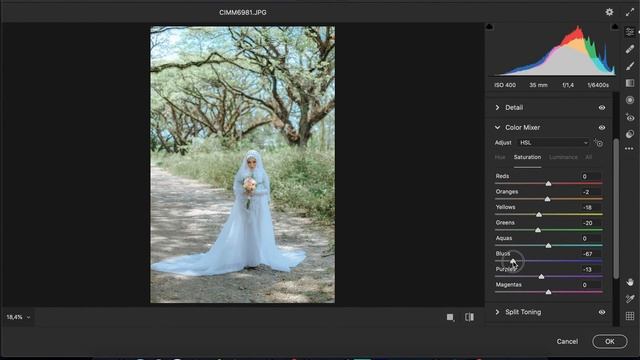Open Camera Raw preferences gear icon
Screen dimensions: 640x360
[609, 12]
